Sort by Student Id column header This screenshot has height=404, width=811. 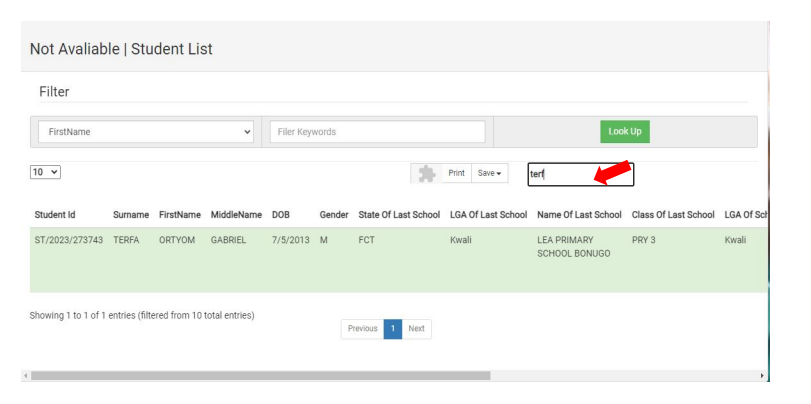(x=57, y=215)
